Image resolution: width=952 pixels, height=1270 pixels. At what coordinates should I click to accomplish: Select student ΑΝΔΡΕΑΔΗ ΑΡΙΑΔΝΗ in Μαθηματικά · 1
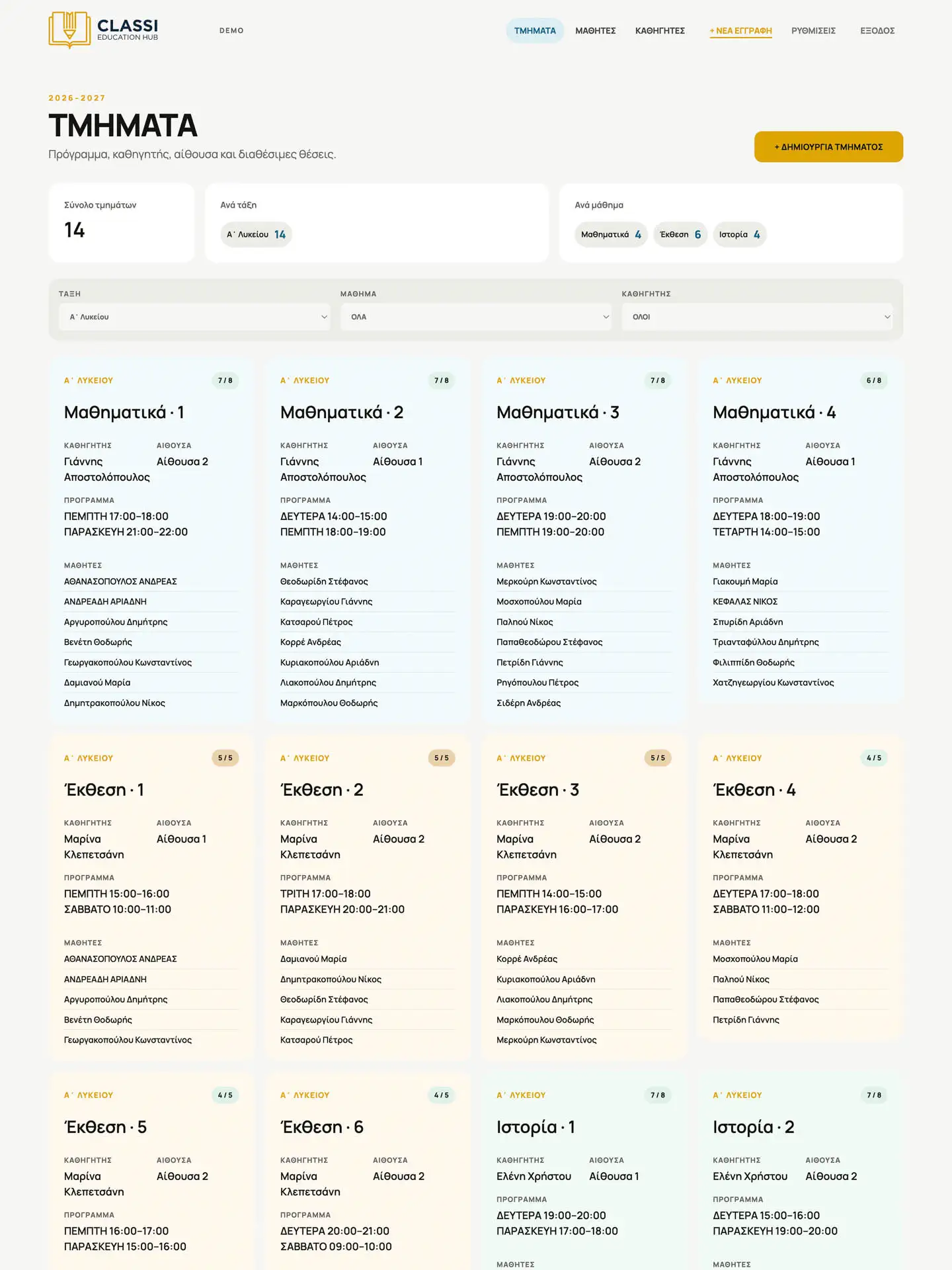[105, 602]
